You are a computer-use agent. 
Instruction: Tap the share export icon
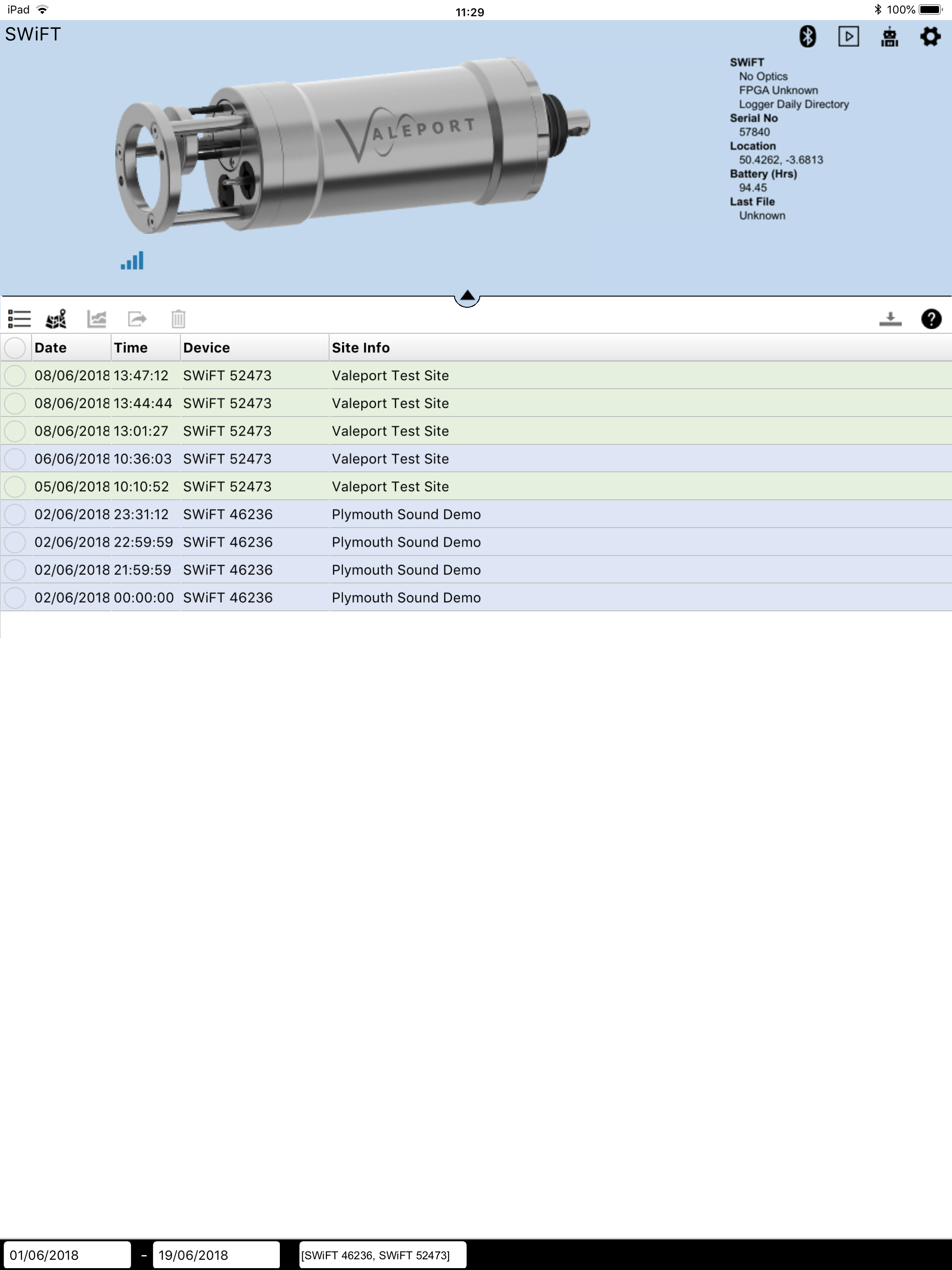pyautogui.click(x=137, y=318)
